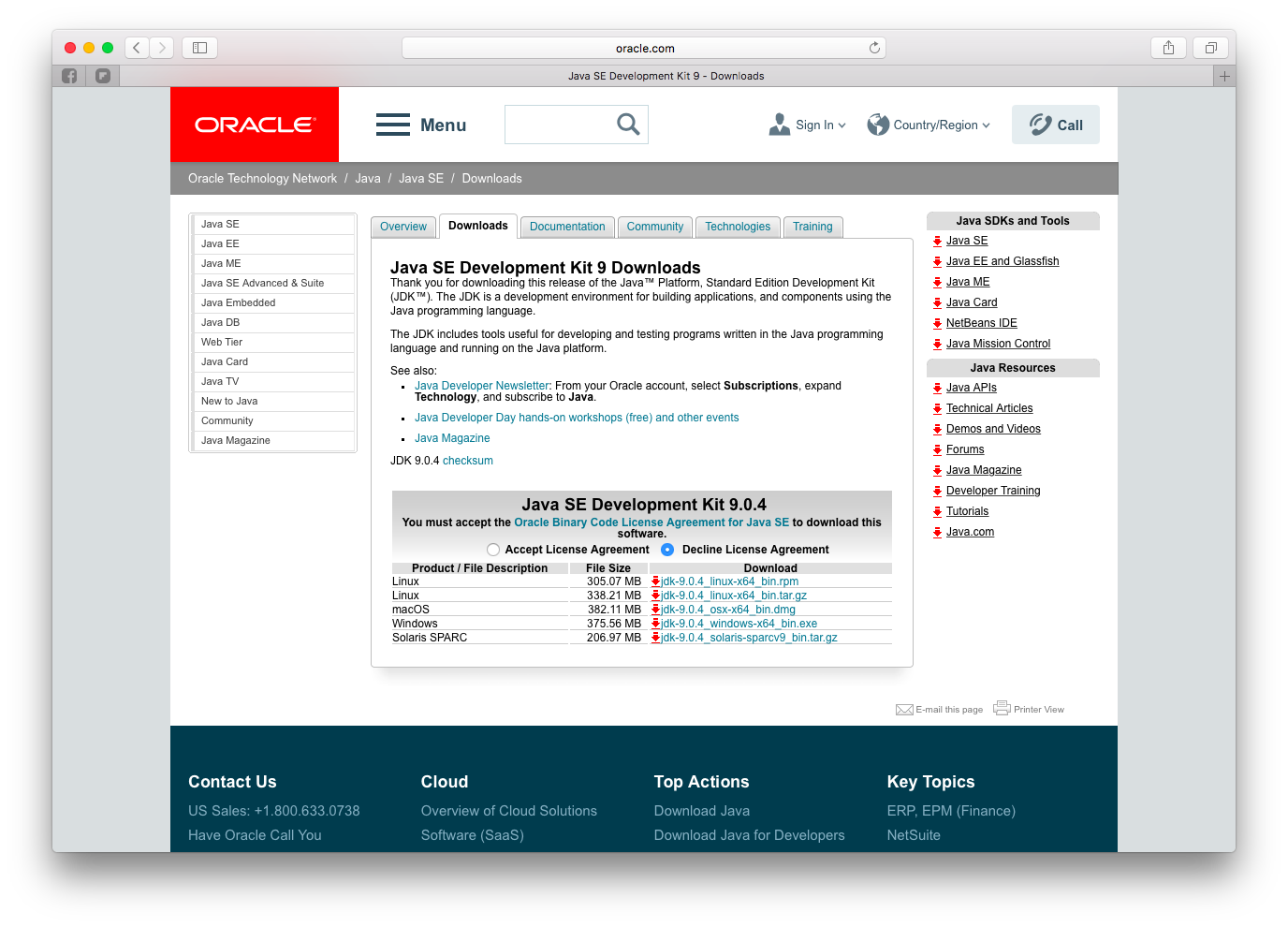Toggle the Safari sidebar button

coord(199,48)
